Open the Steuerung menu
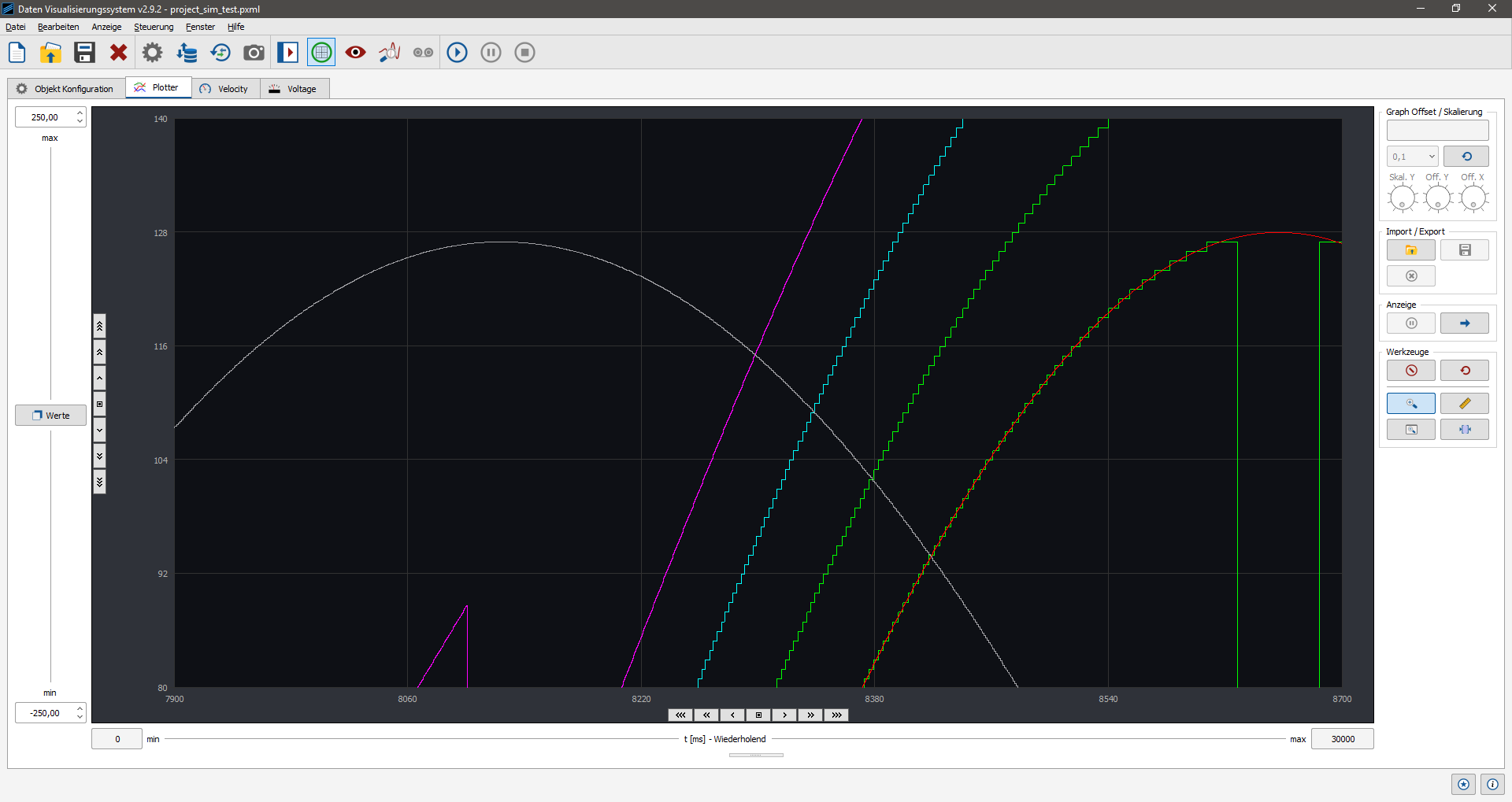Image resolution: width=1512 pixels, height=802 pixels. [154, 27]
